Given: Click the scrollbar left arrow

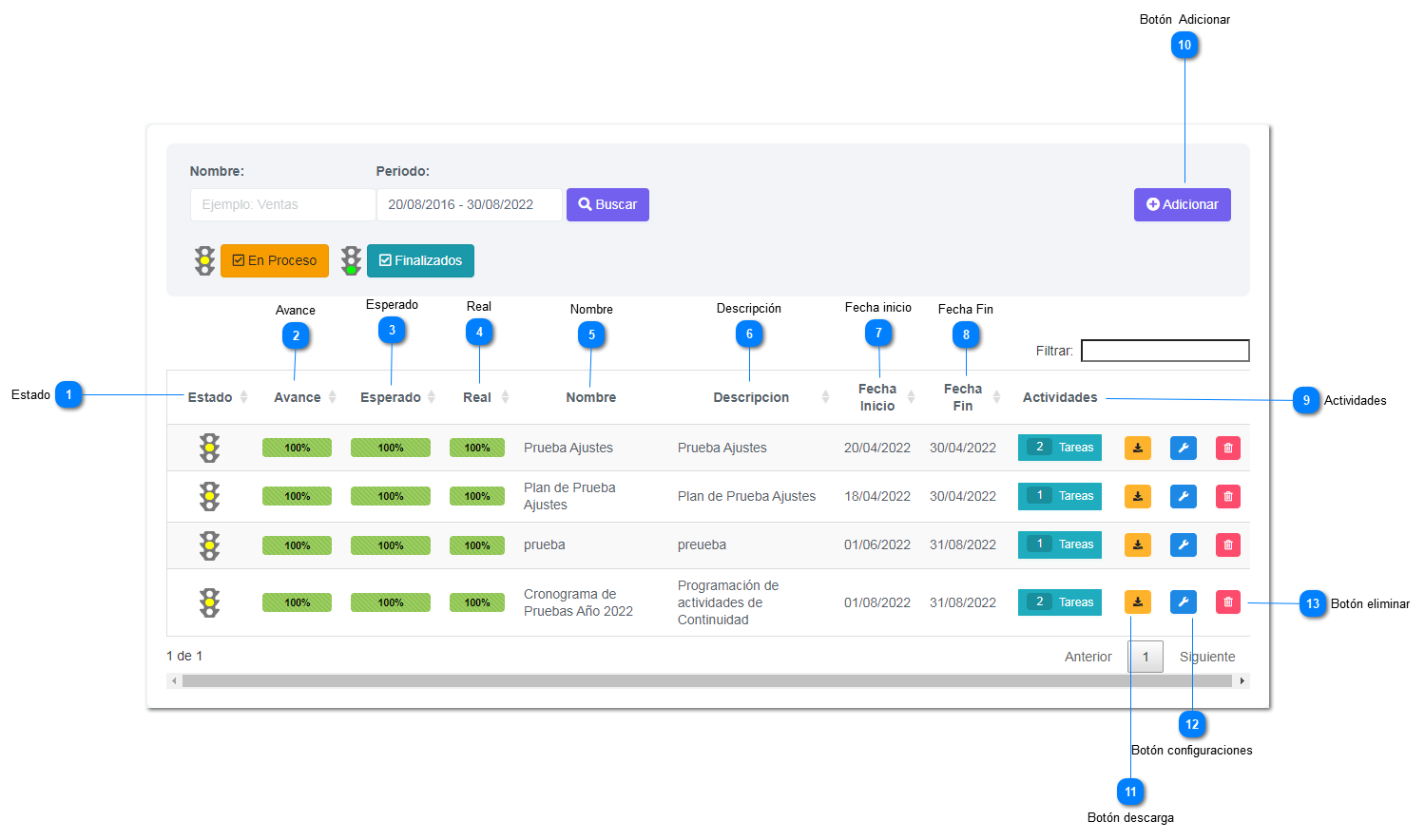Looking at the screenshot, I should (174, 680).
